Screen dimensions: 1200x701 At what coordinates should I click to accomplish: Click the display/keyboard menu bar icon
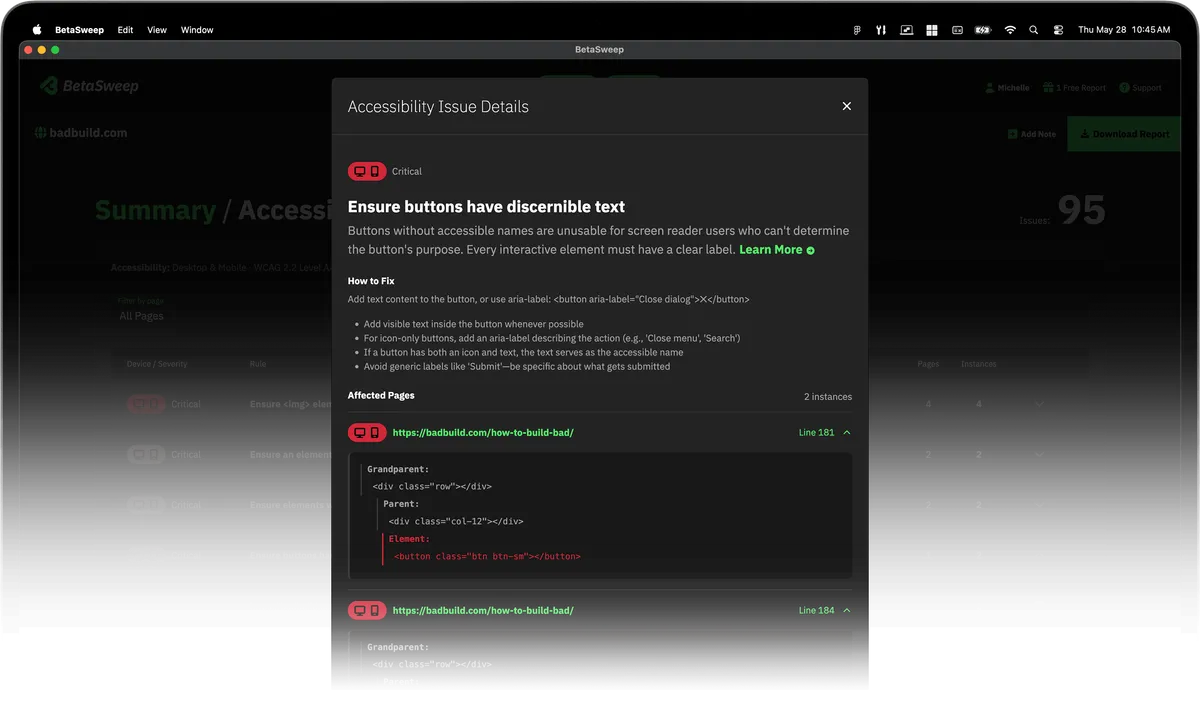(x=957, y=30)
